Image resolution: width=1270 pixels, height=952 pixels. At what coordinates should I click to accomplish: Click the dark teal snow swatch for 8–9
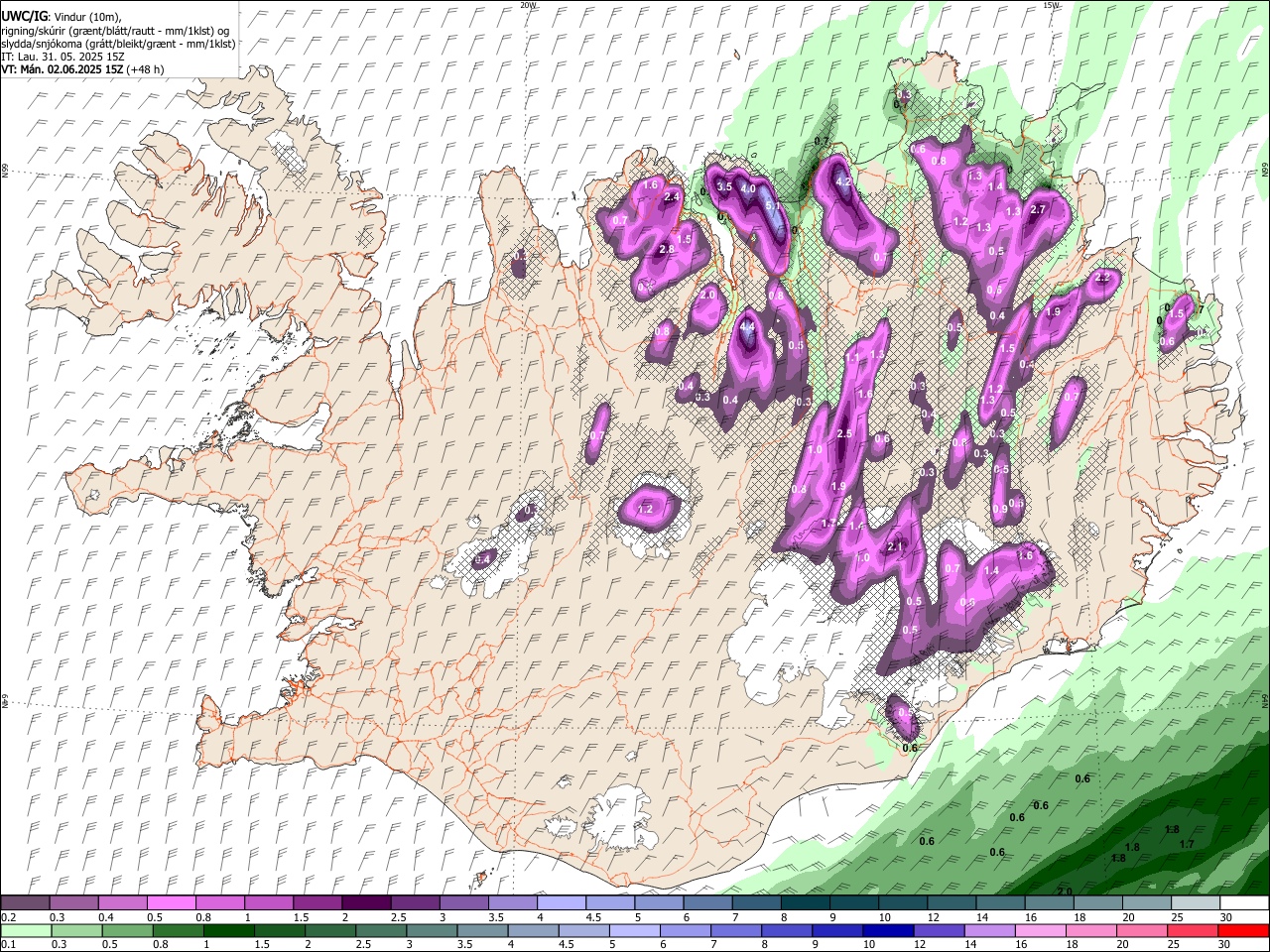click(x=805, y=902)
